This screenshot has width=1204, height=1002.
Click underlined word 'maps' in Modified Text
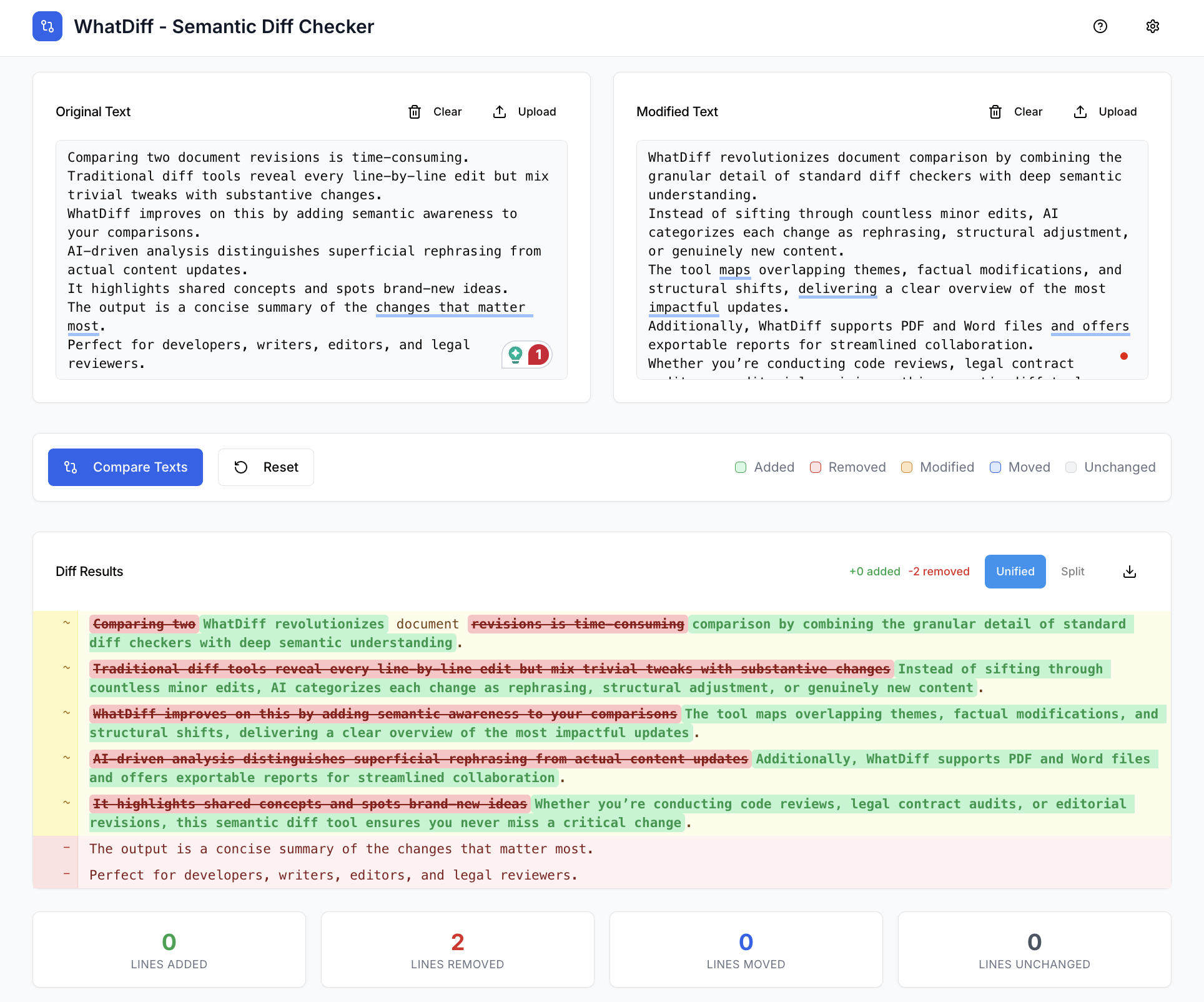coord(734,270)
